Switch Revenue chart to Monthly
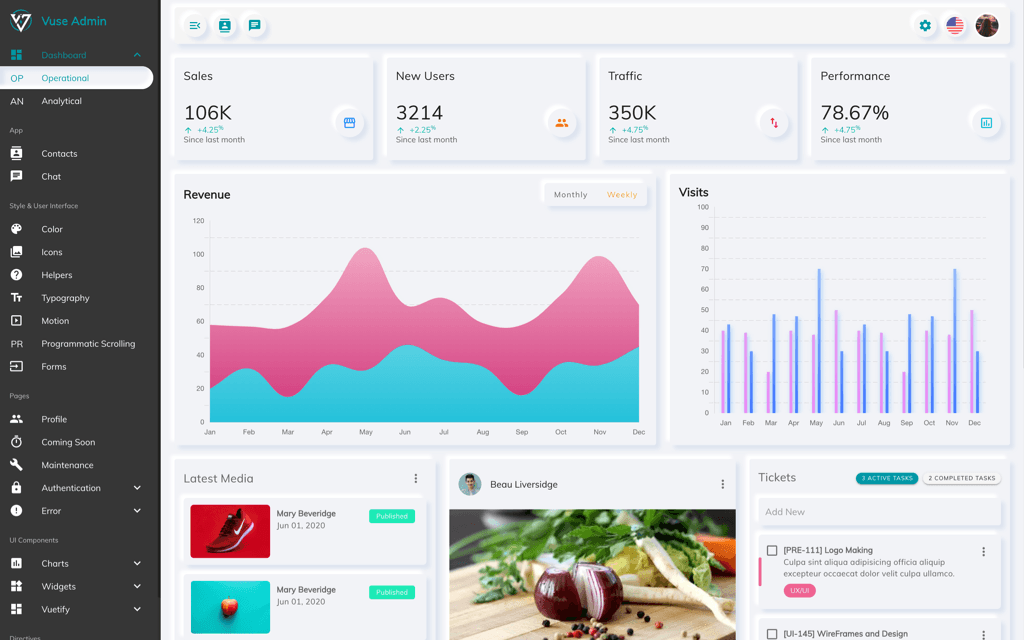1024x640 pixels. coord(571,195)
